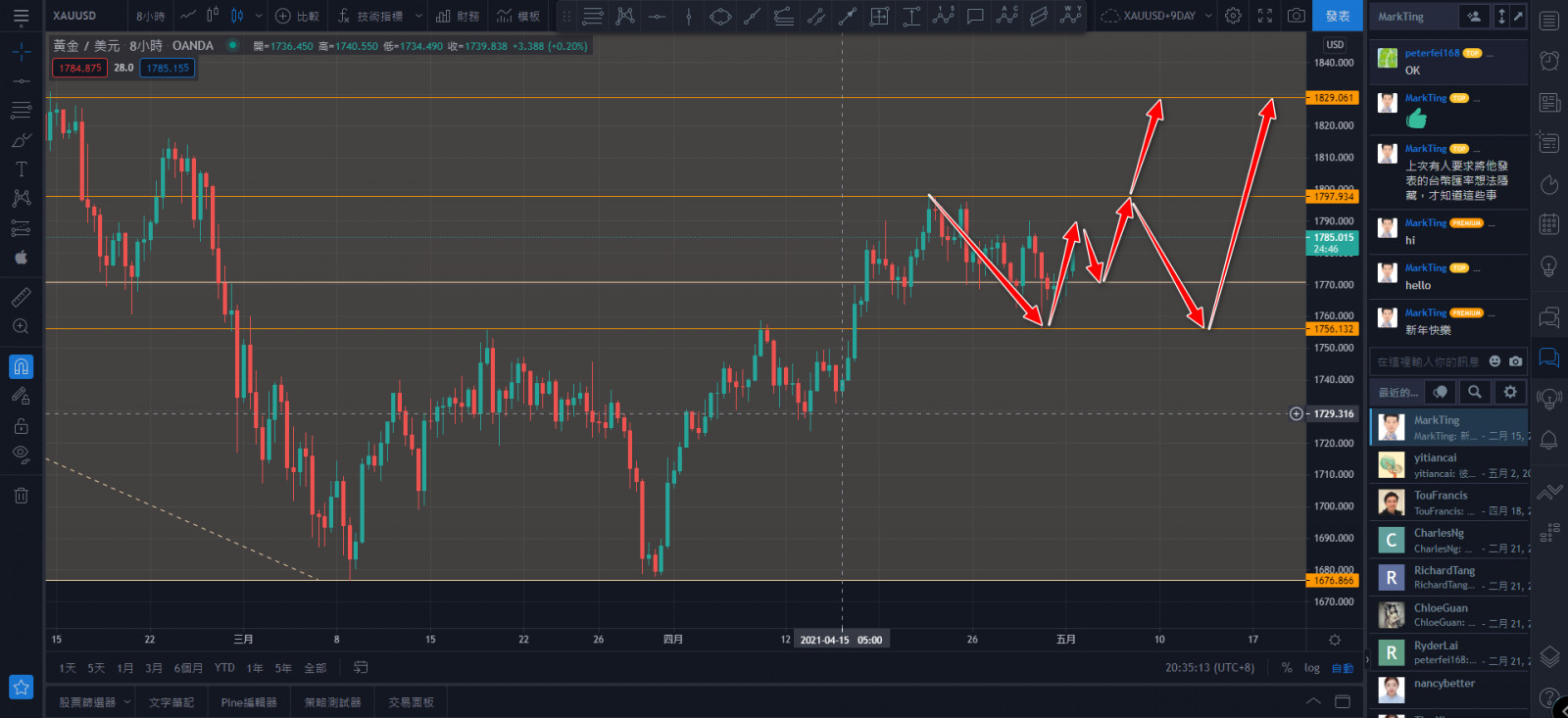Take a chart snapshot with camera icon
Image resolution: width=1568 pixels, height=718 pixels.
pos(1296,17)
